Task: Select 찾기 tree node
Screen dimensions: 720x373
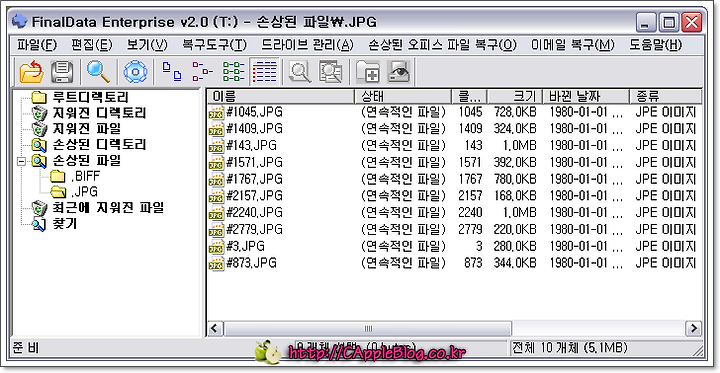Action: coord(64,224)
